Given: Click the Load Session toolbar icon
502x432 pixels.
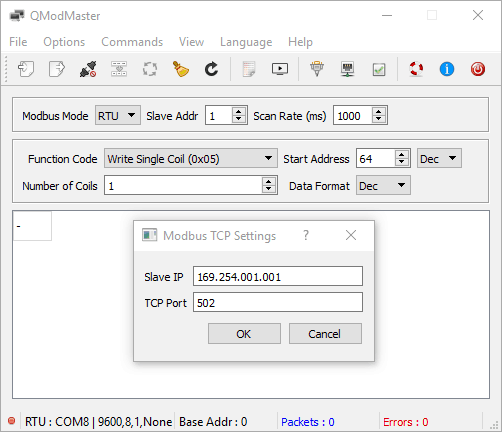Looking at the screenshot, I should pyautogui.click(x=26, y=69).
